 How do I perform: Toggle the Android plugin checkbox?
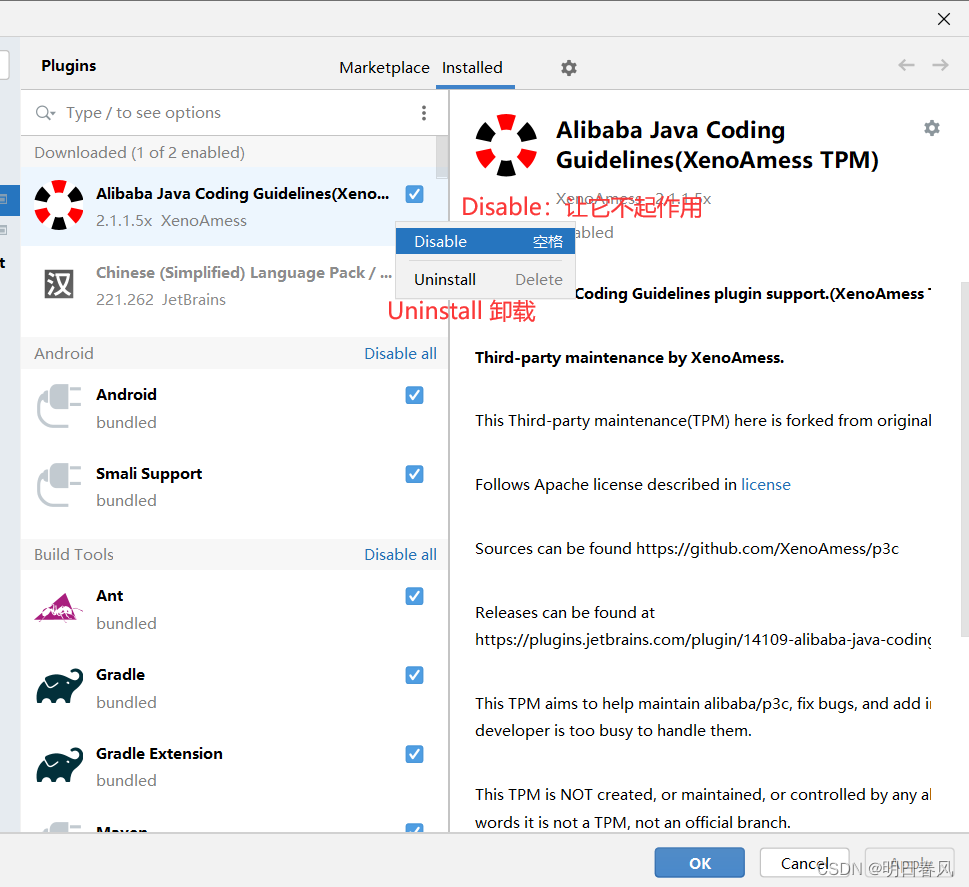click(x=414, y=395)
